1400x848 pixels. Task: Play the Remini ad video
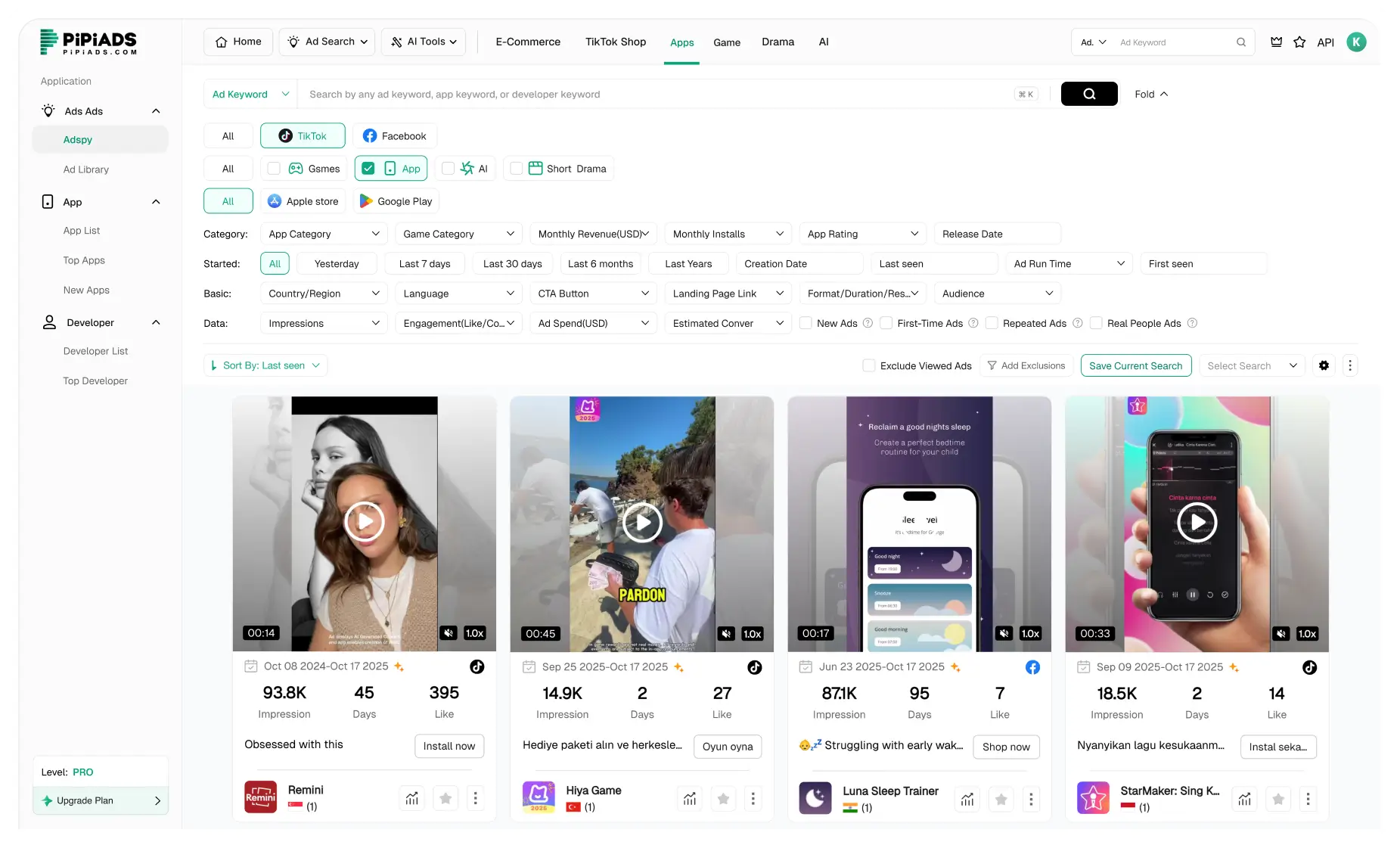pos(365,522)
